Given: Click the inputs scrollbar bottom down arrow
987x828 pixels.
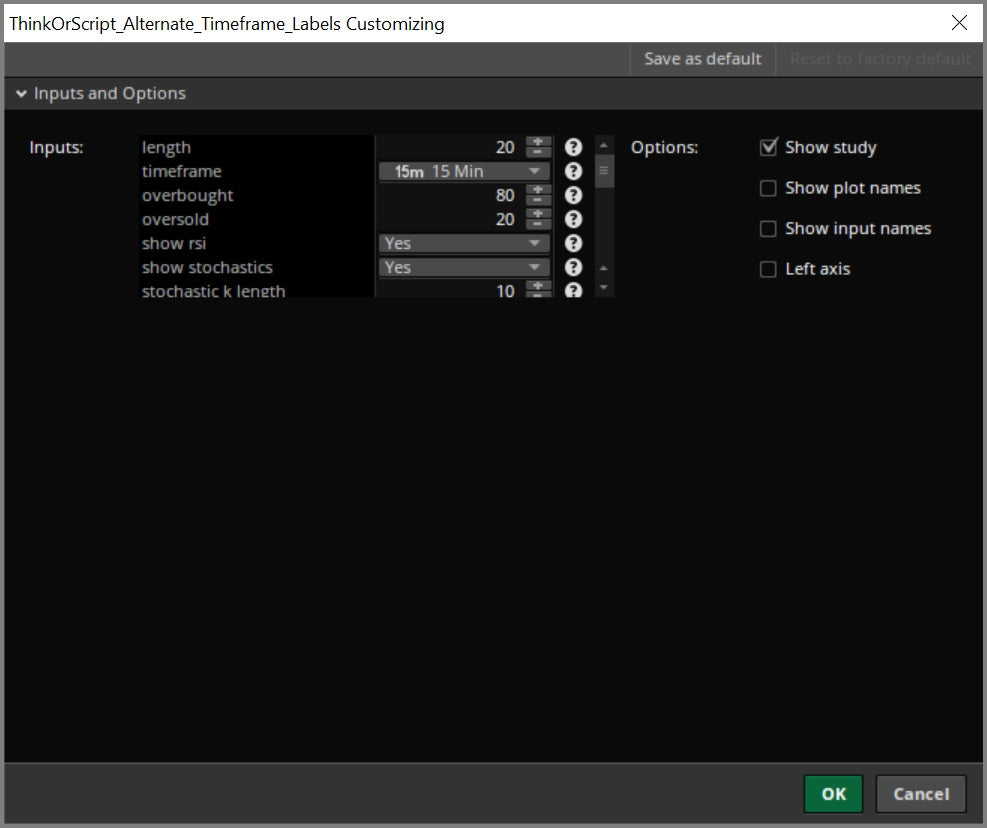Looking at the screenshot, I should point(604,288).
